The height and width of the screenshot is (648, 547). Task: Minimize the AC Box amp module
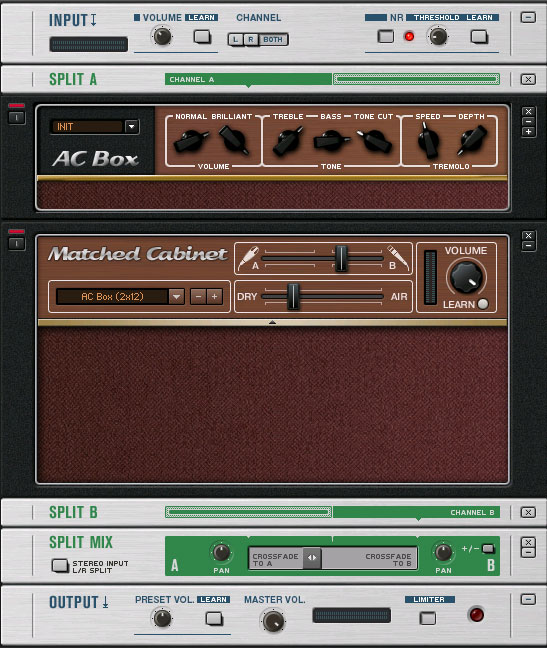(x=528, y=122)
